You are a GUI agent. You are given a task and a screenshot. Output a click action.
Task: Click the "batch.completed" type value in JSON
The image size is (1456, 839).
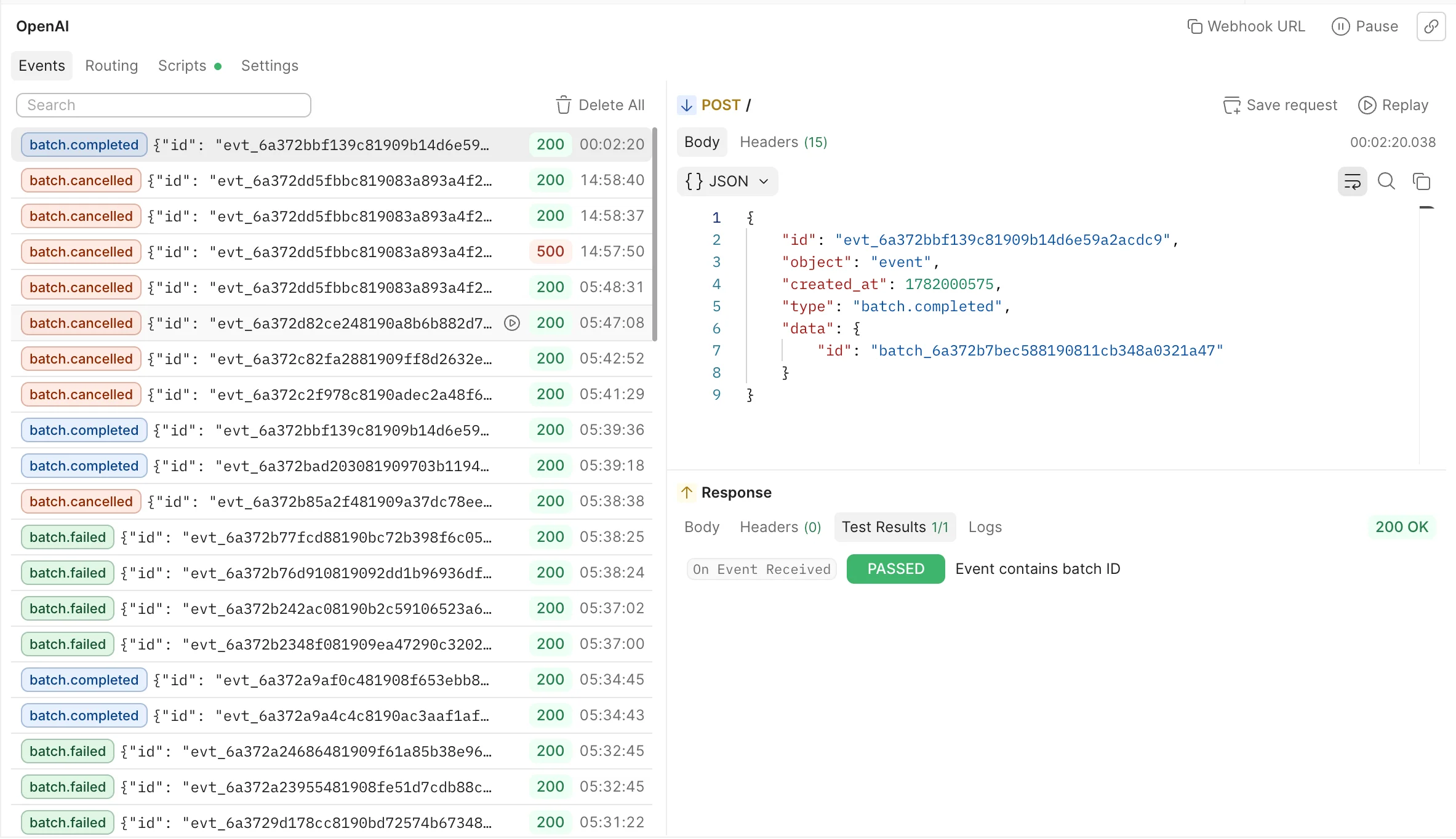(x=927, y=306)
